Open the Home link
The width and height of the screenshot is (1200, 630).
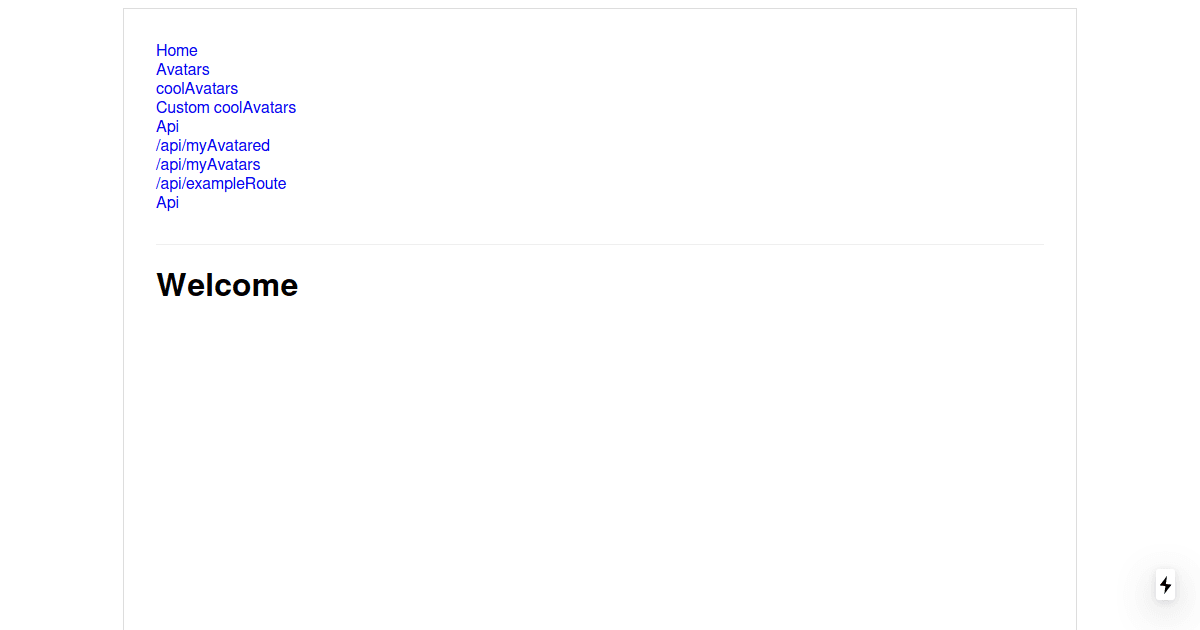pos(177,51)
